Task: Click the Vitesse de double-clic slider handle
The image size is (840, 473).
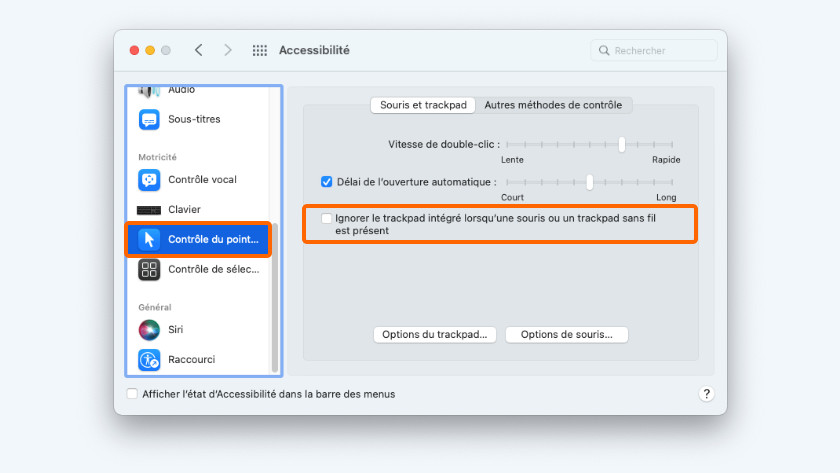Action: click(621, 144)
